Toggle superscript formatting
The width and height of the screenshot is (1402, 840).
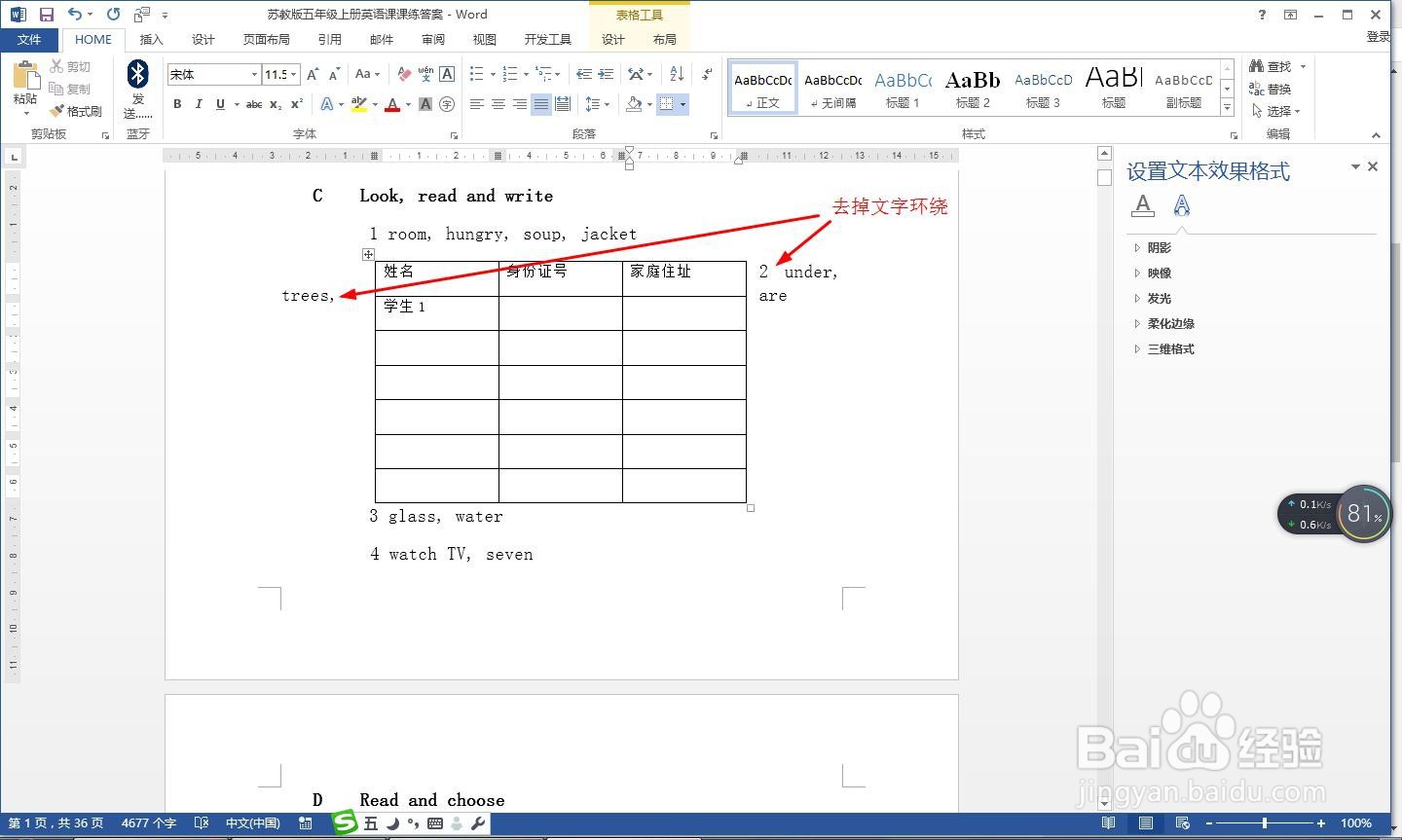(x=297, y=104)
